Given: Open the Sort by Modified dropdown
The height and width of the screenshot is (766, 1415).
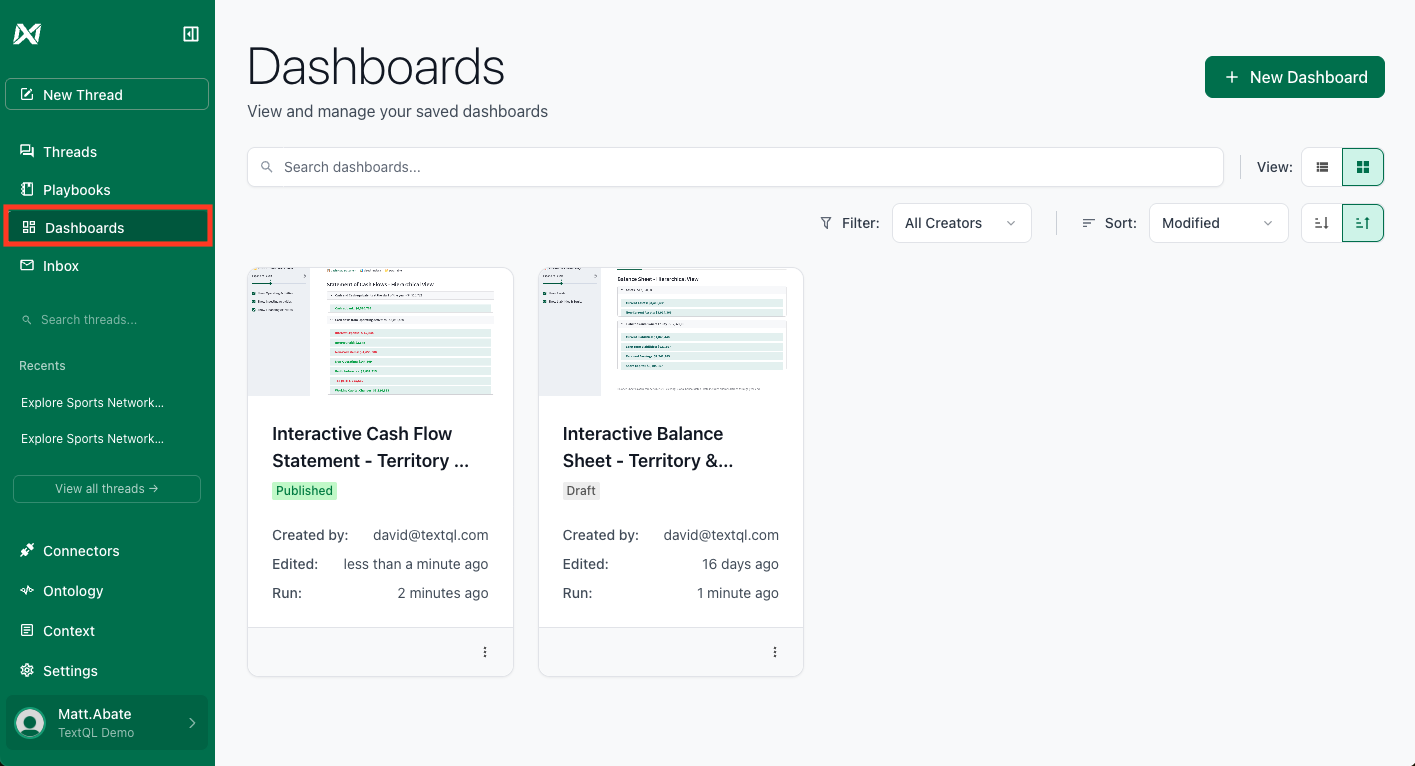Looking at the screenshot, I should (x=1218, y=222).
